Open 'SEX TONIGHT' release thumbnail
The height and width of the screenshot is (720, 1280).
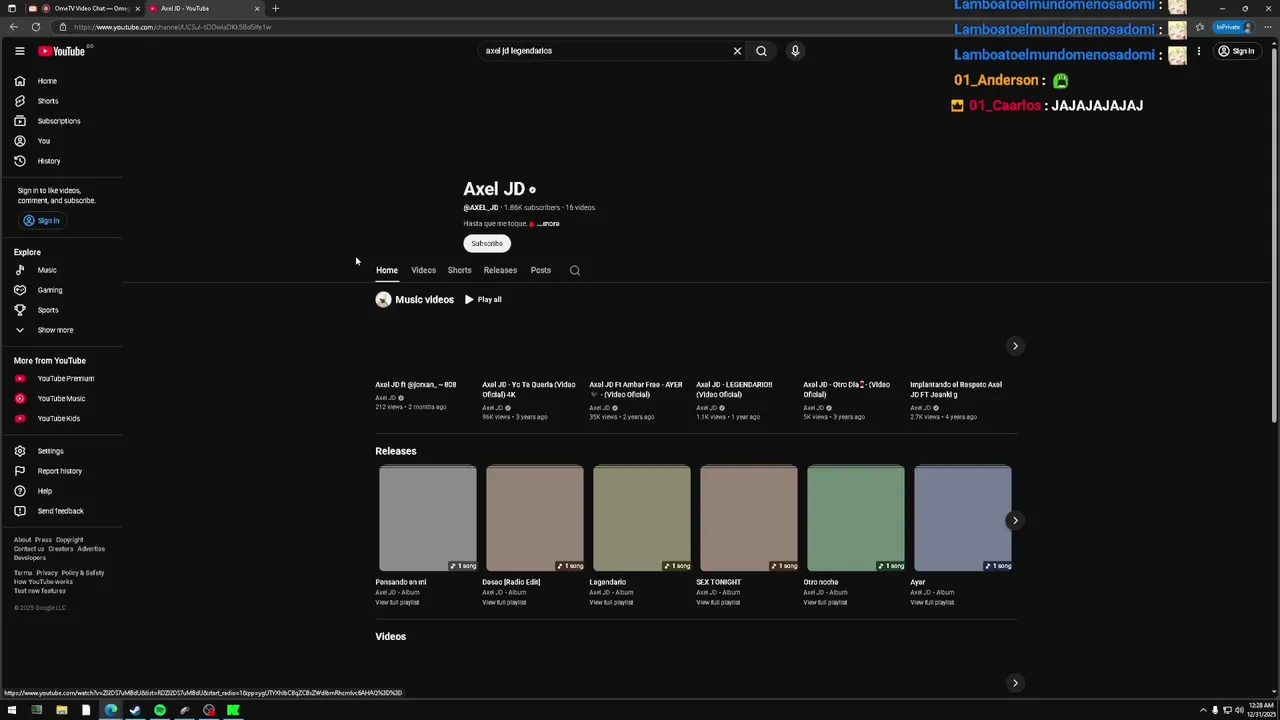coord(749,518)
